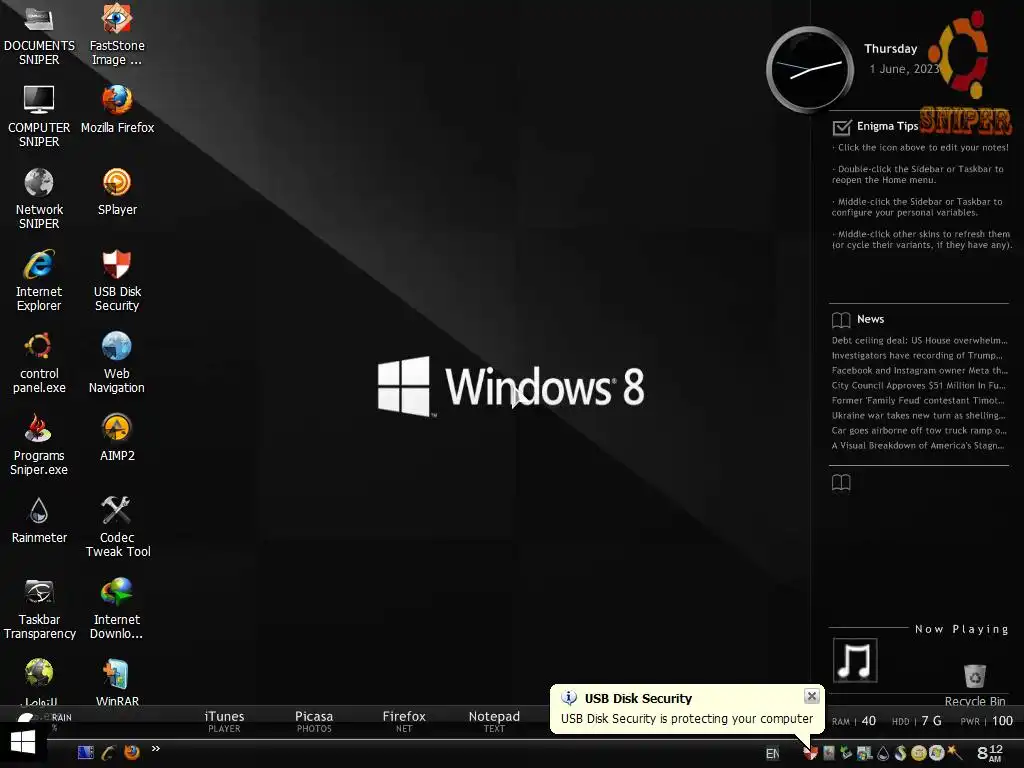Click the green dollar sign tray icon
Image resolution: width=1024 pixels, height=768 pixels.
[901, 754]
